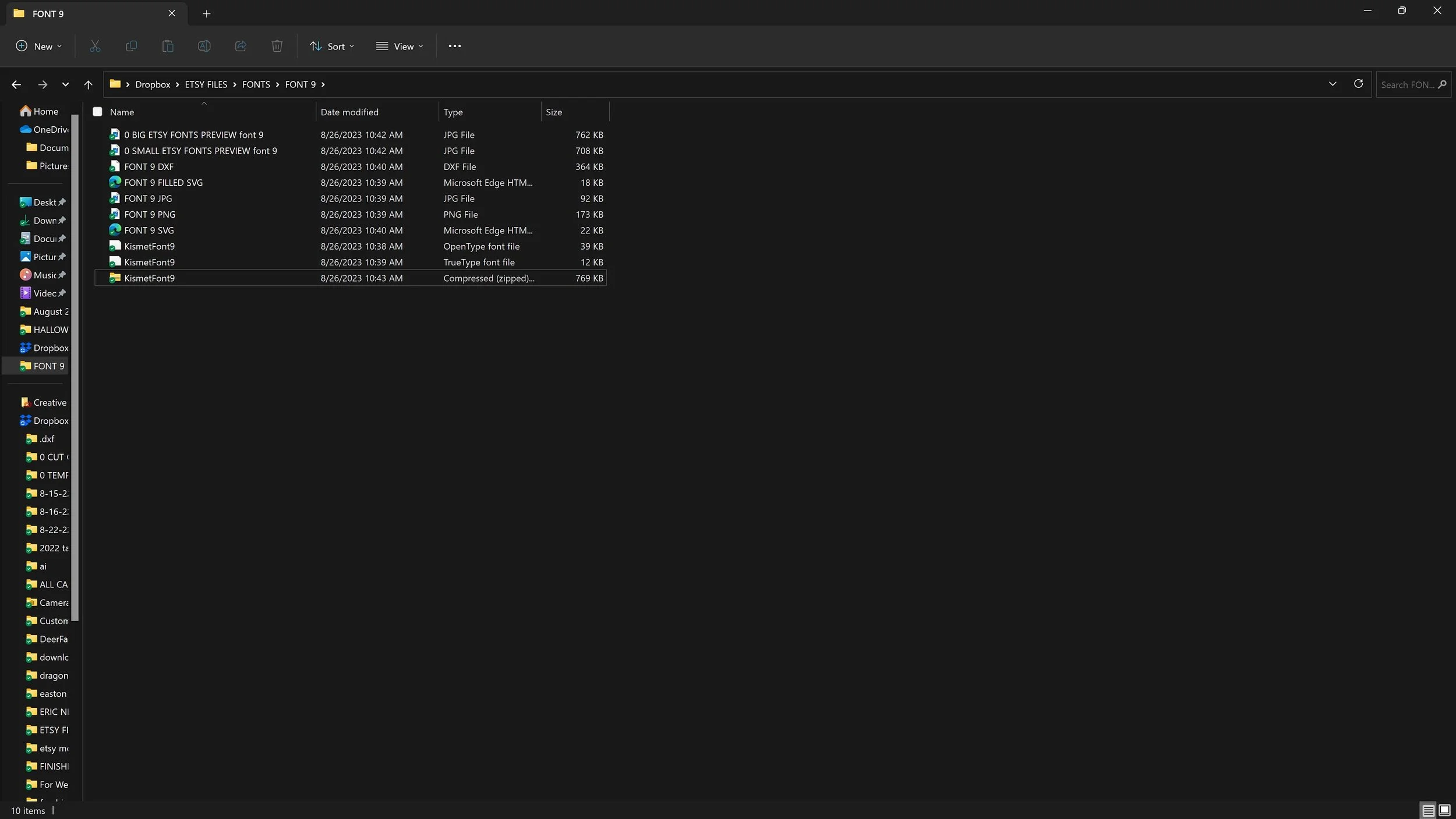Click the Creative Cloud Files sidebar icon
This screenshot has height=819, width=1456.
(x=25, y=402)
